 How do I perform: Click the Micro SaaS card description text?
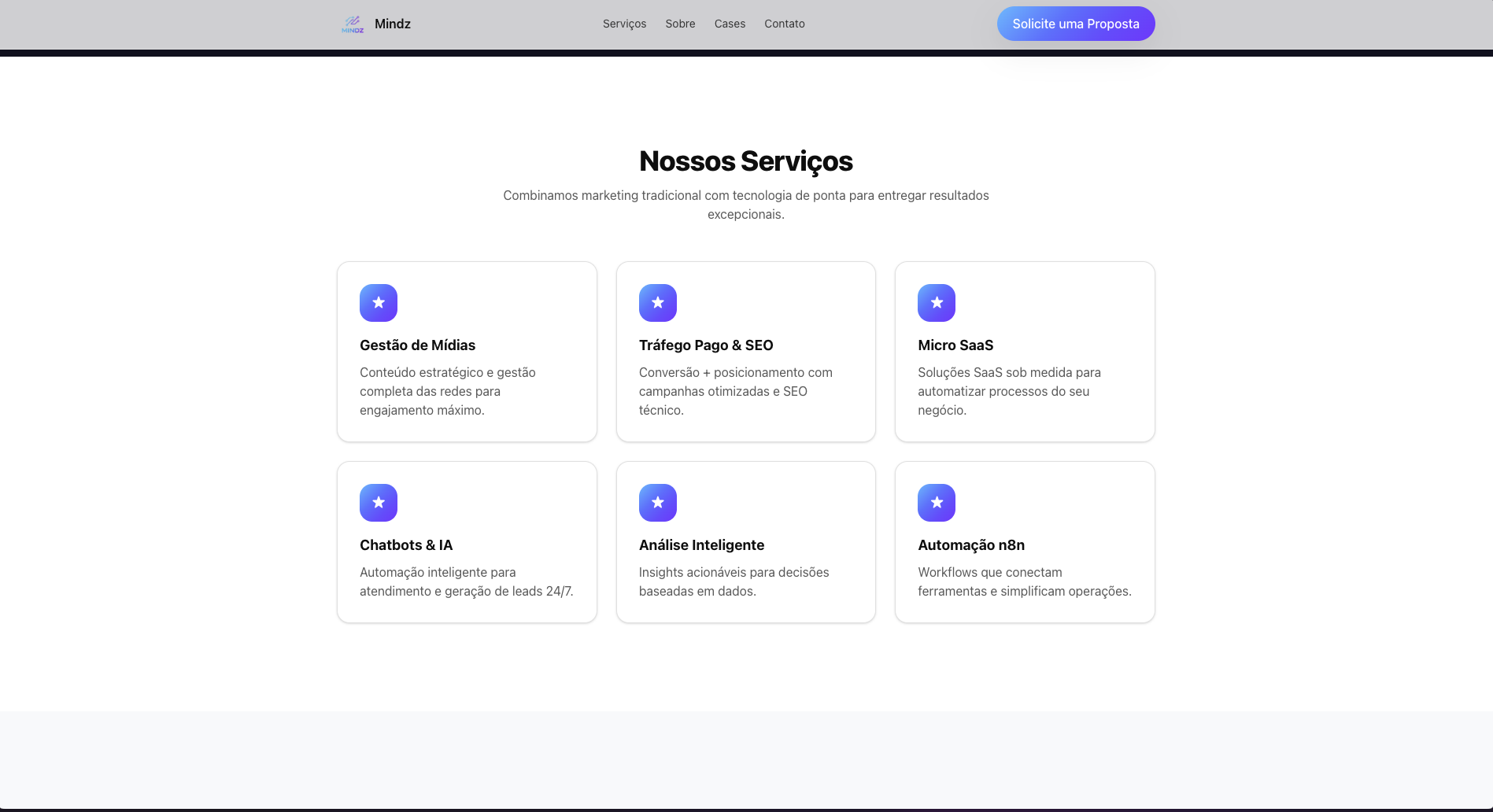(1010, 391)
